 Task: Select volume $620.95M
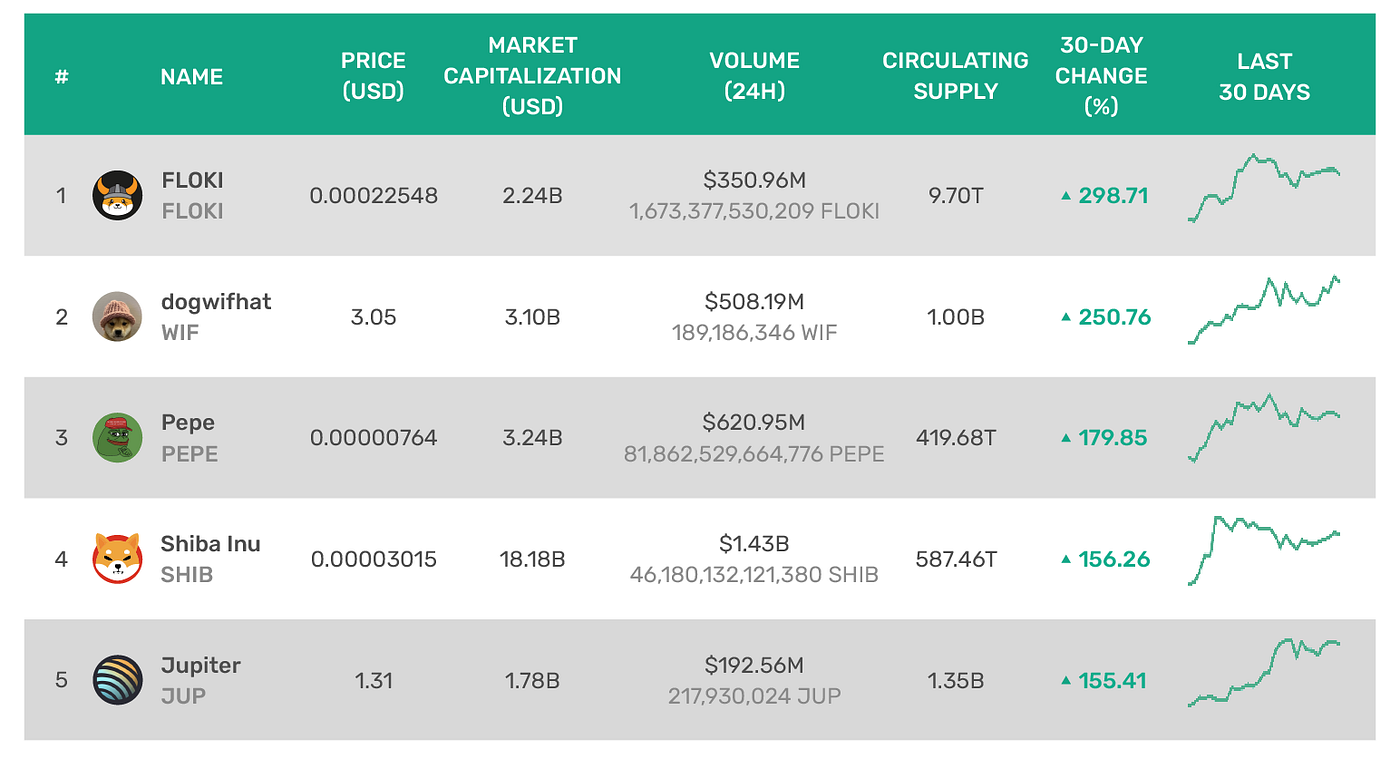[x=754, y=423]
